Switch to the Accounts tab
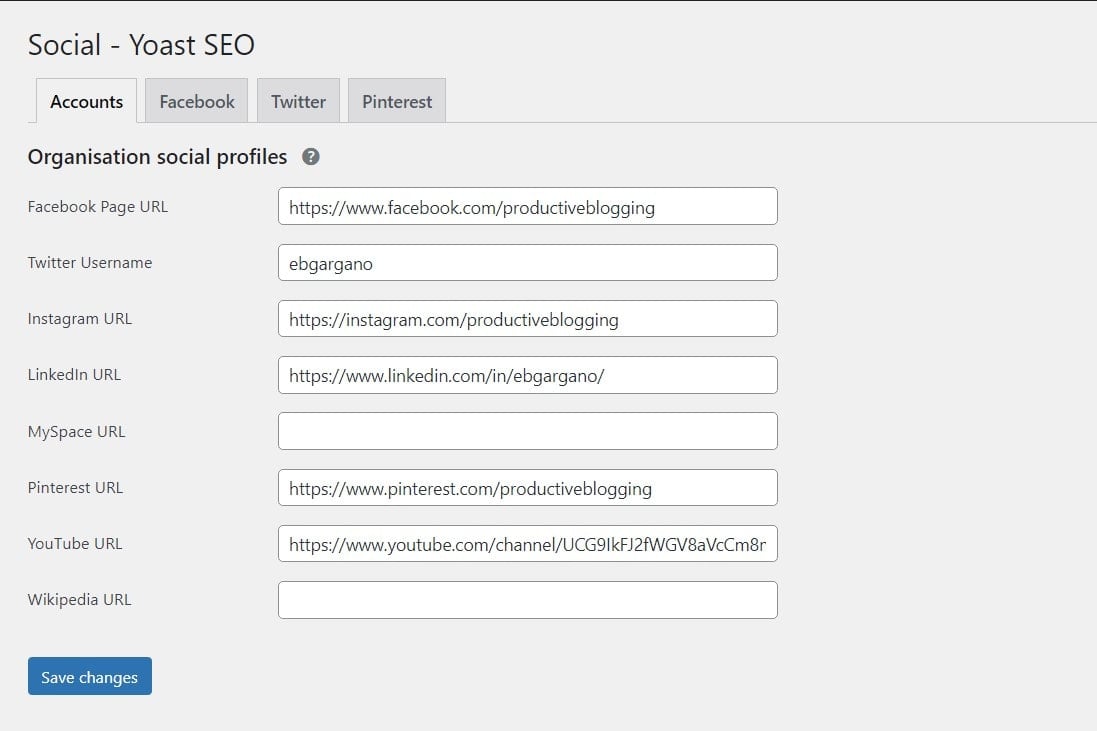Image resolution: width=1097 pixels, height=731 pixels. 86,101
